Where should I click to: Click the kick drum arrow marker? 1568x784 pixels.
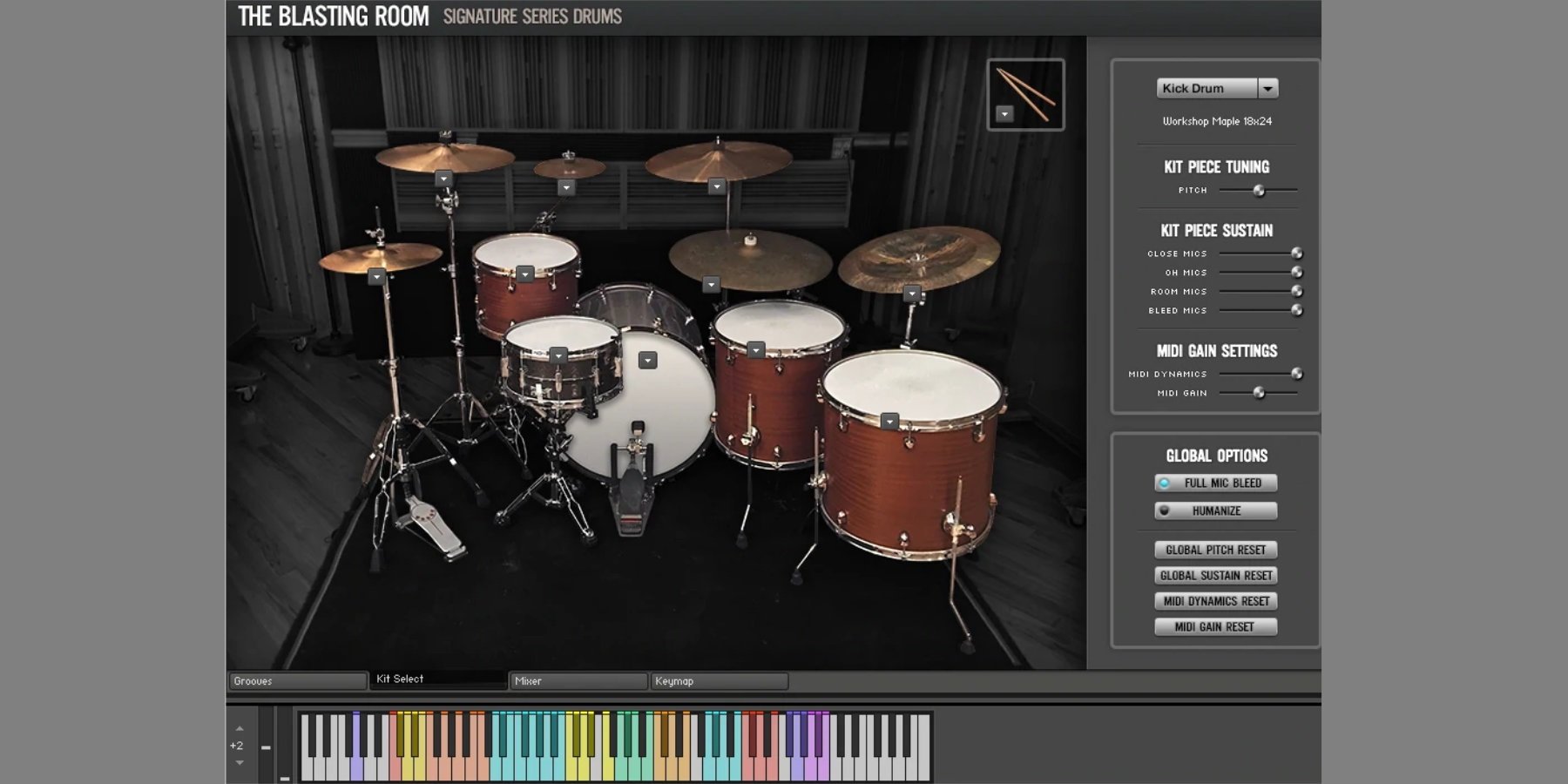click(x=647, y=361)
